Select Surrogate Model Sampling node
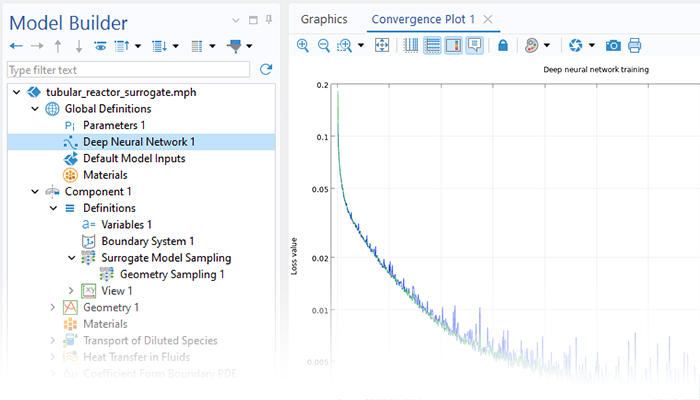The image size is (700, 400). (166, 258)
